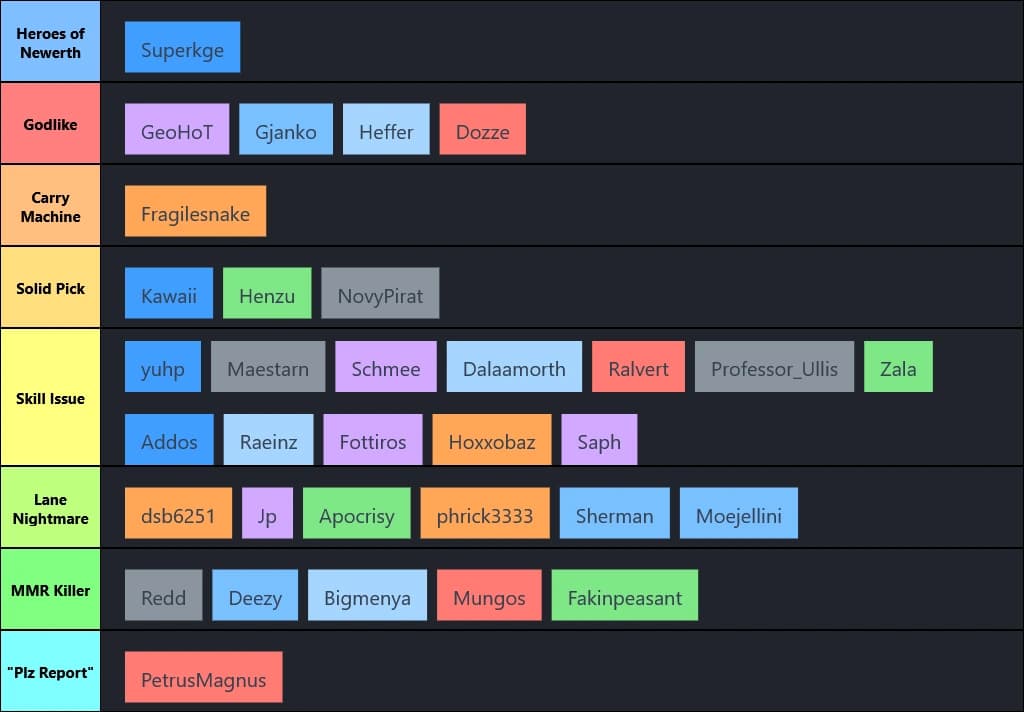Select the GeoHoT tile in Godlike
This screenshot has height=712, width=1024.
pos(177,129)
